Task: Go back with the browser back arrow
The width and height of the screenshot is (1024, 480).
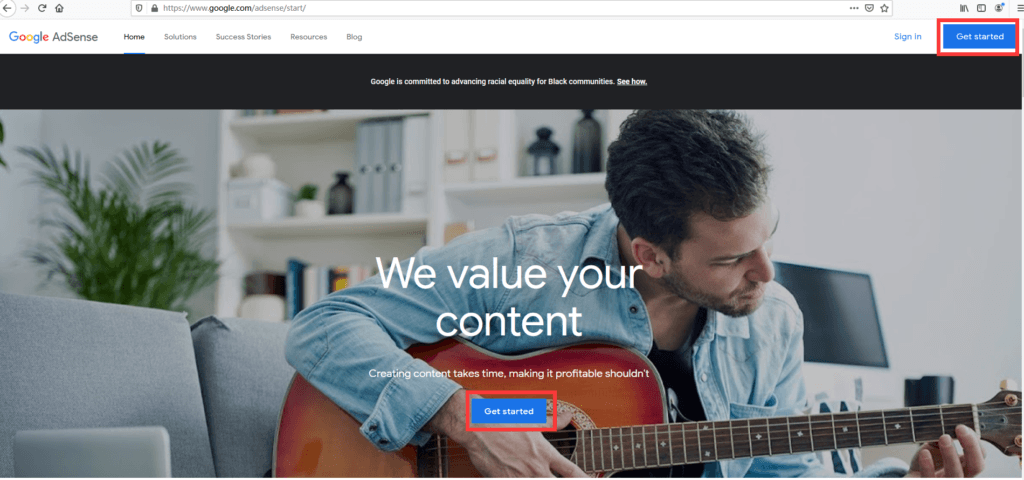Action: tap(8, 8)
